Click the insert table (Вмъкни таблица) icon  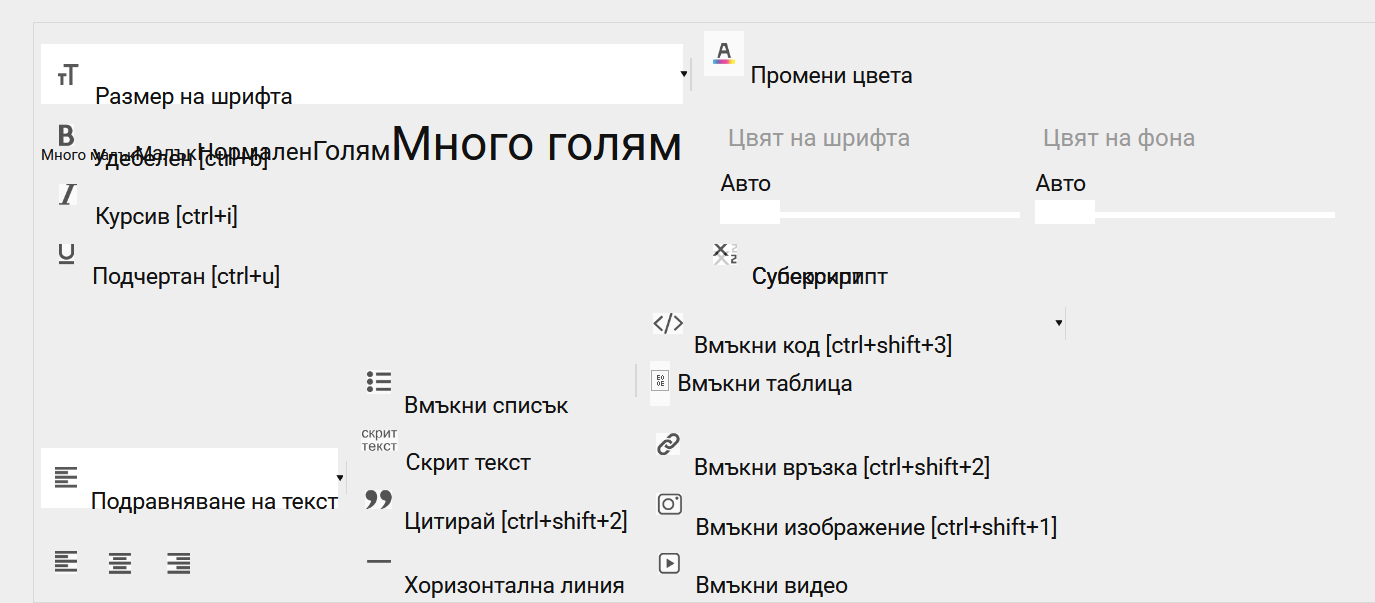click(660, 382)
